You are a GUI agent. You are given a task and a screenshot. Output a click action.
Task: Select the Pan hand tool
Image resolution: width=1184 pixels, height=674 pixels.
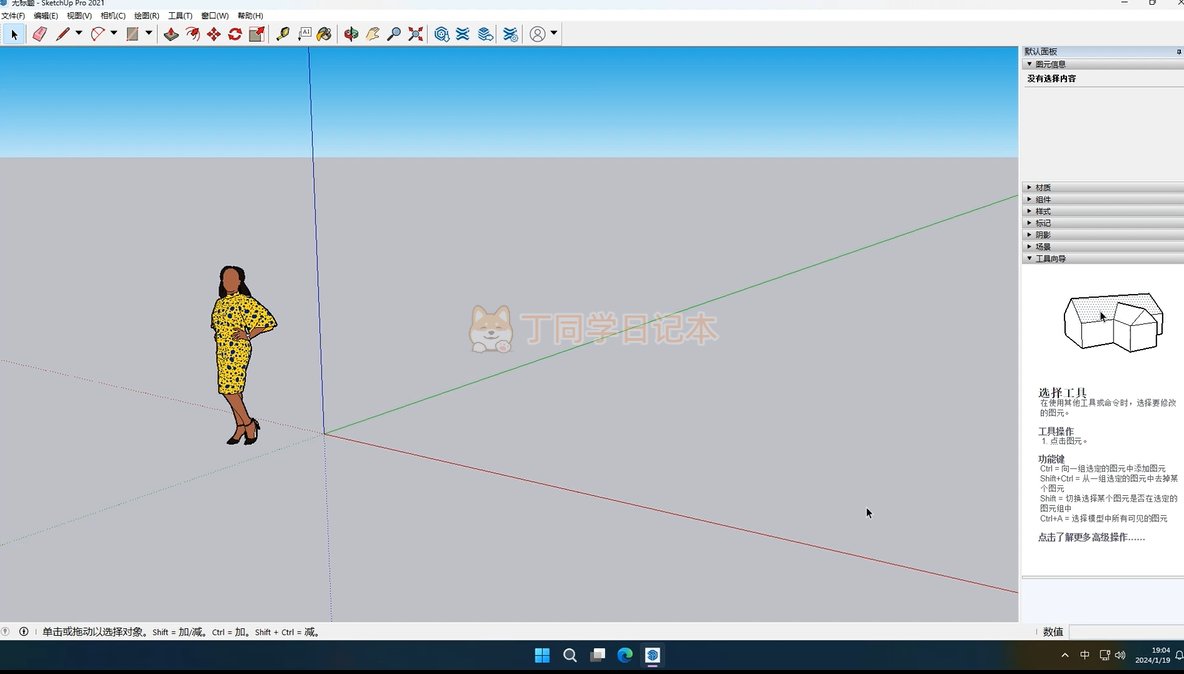[372, 34]
